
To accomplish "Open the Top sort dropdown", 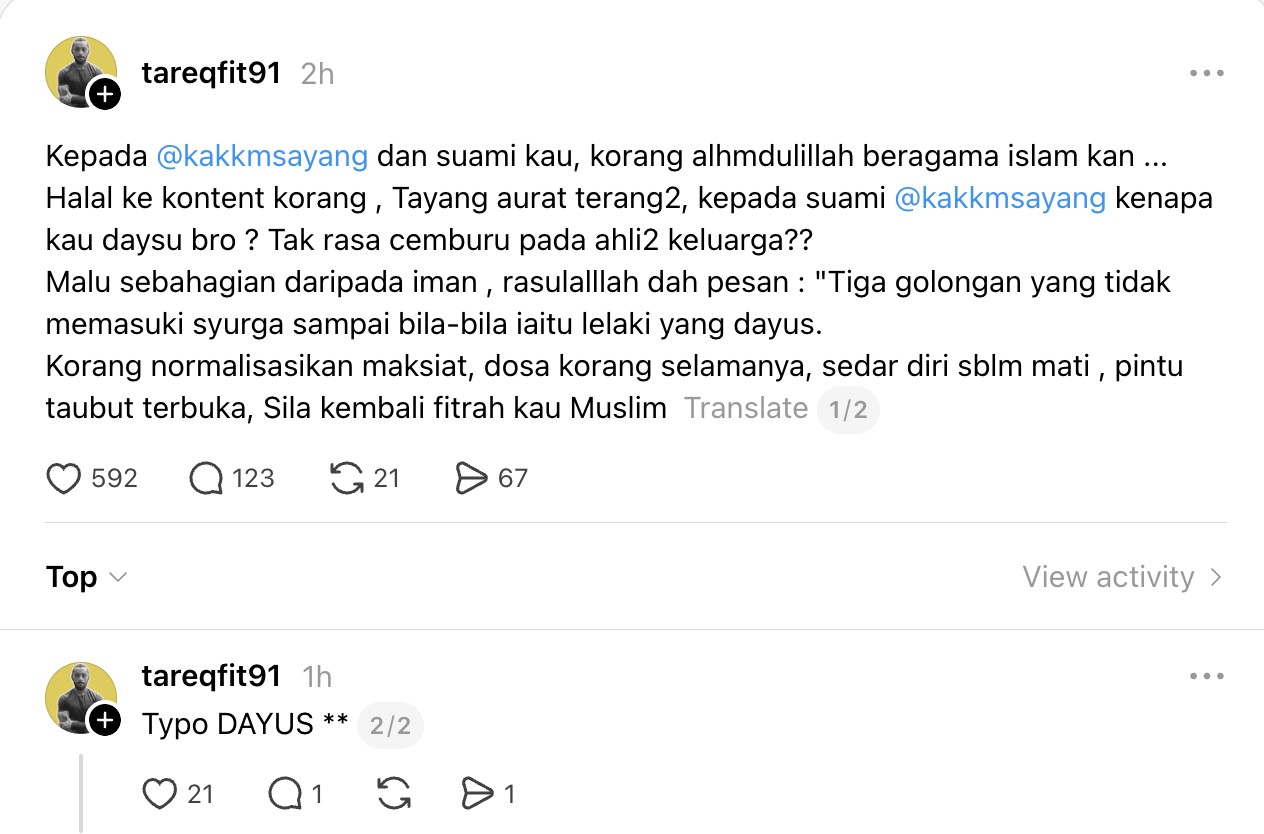I will [x=87, y=577].
